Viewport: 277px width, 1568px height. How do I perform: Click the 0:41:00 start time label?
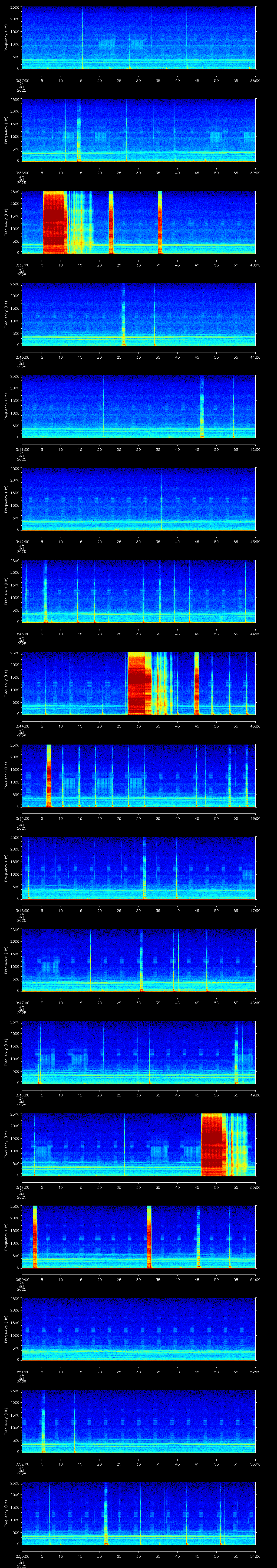[x=22, y=449]
